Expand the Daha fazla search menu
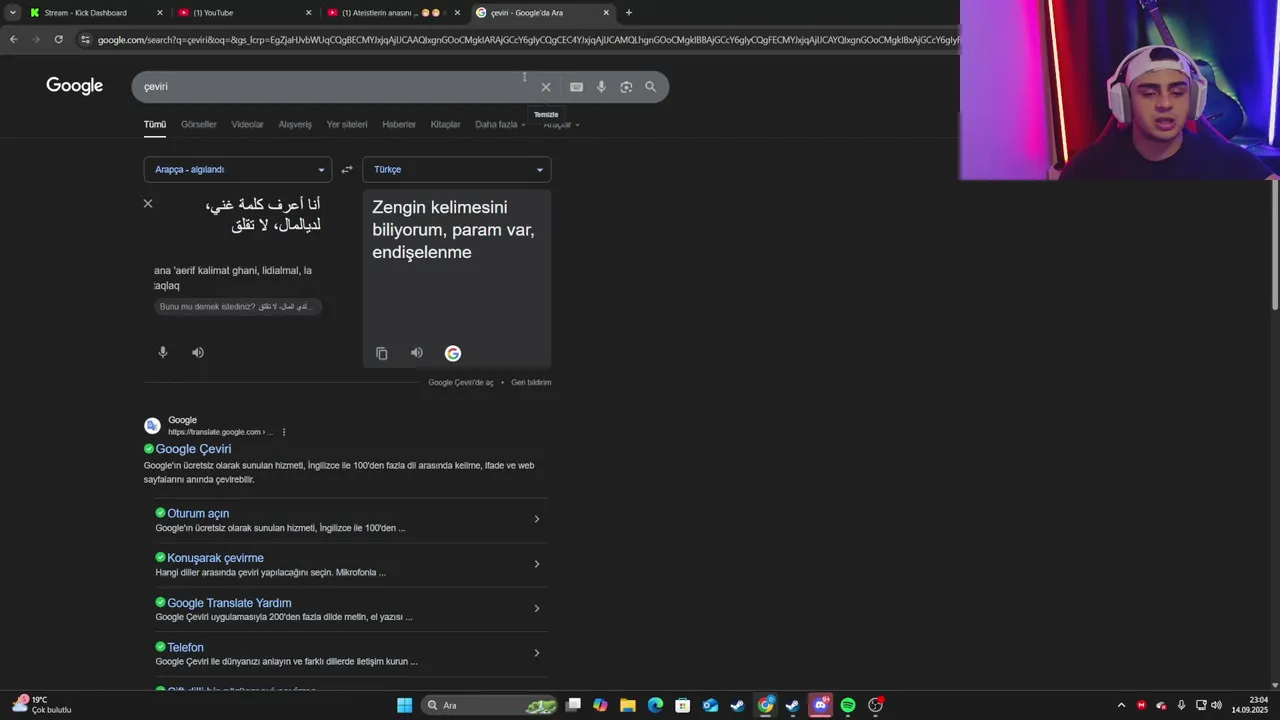Viewport: 1280px width, 720px height. click(500, 125)
